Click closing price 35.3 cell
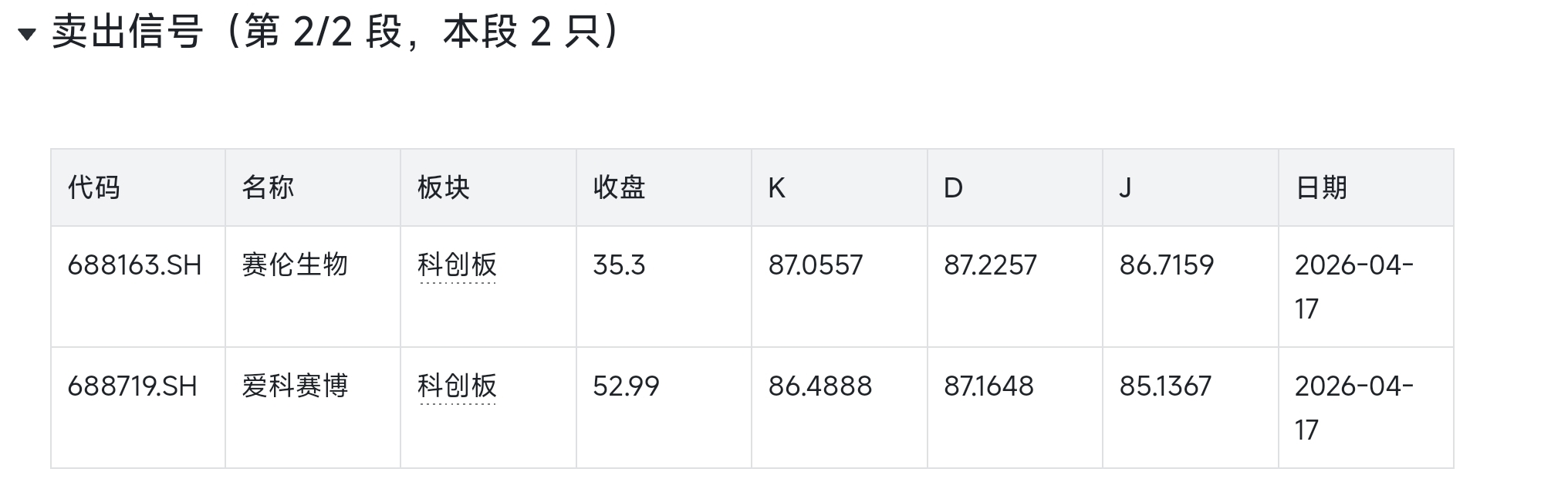 click(619, 265)
